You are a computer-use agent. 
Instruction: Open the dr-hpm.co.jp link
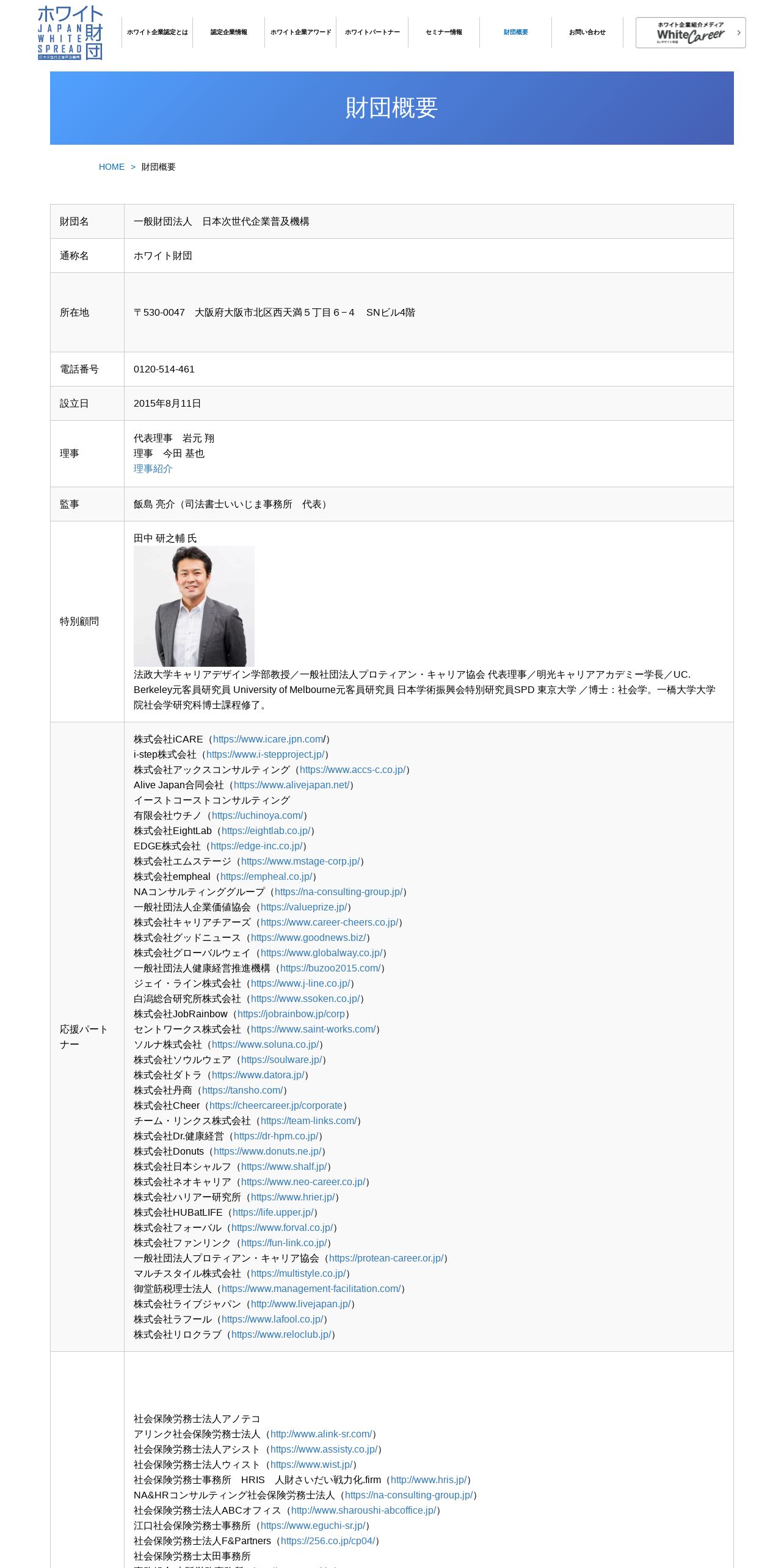point(277,1136)
